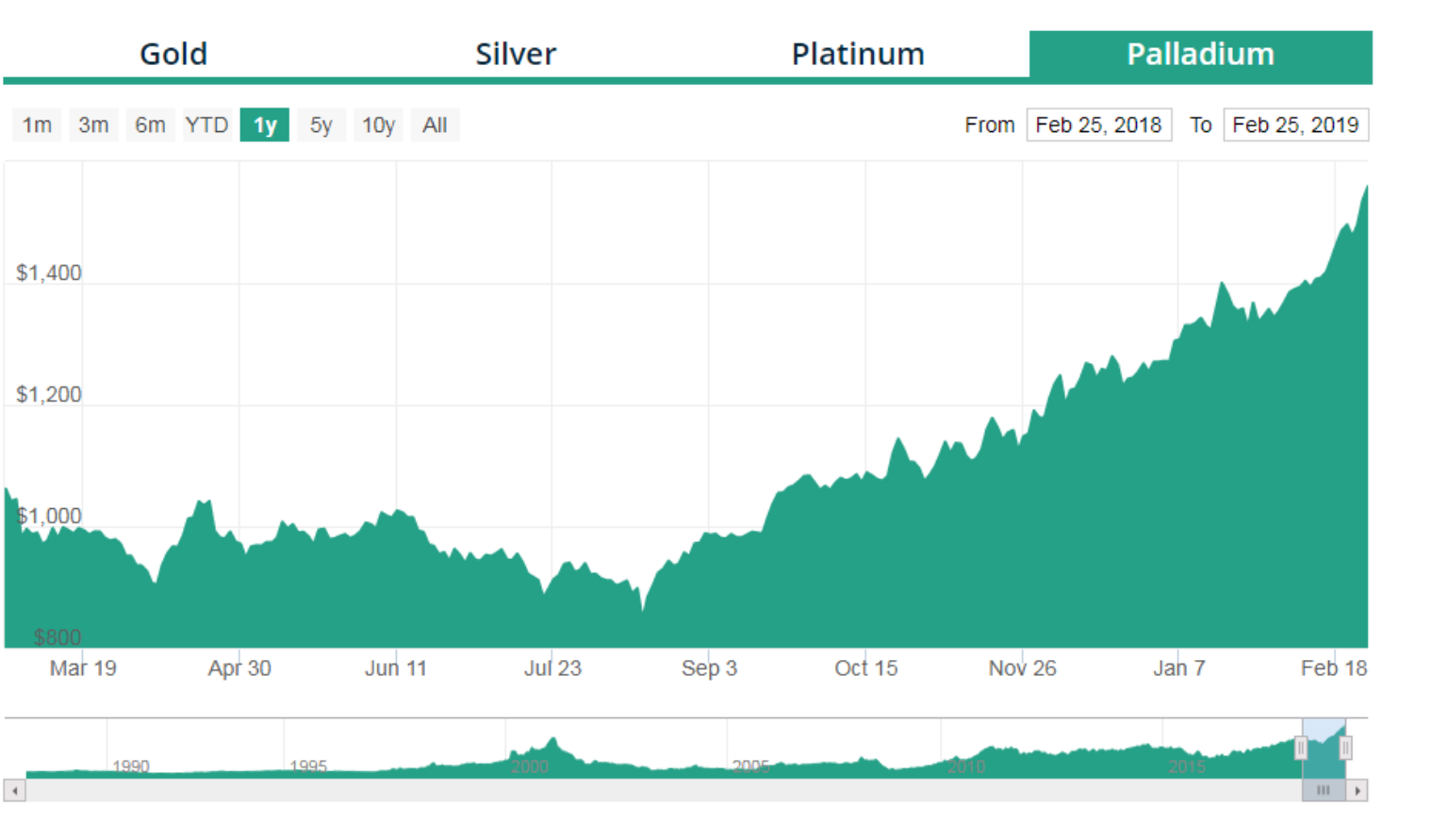Click the highlighted 1y range button
This screenshot has width=1448, height=840.
point(265,124)
